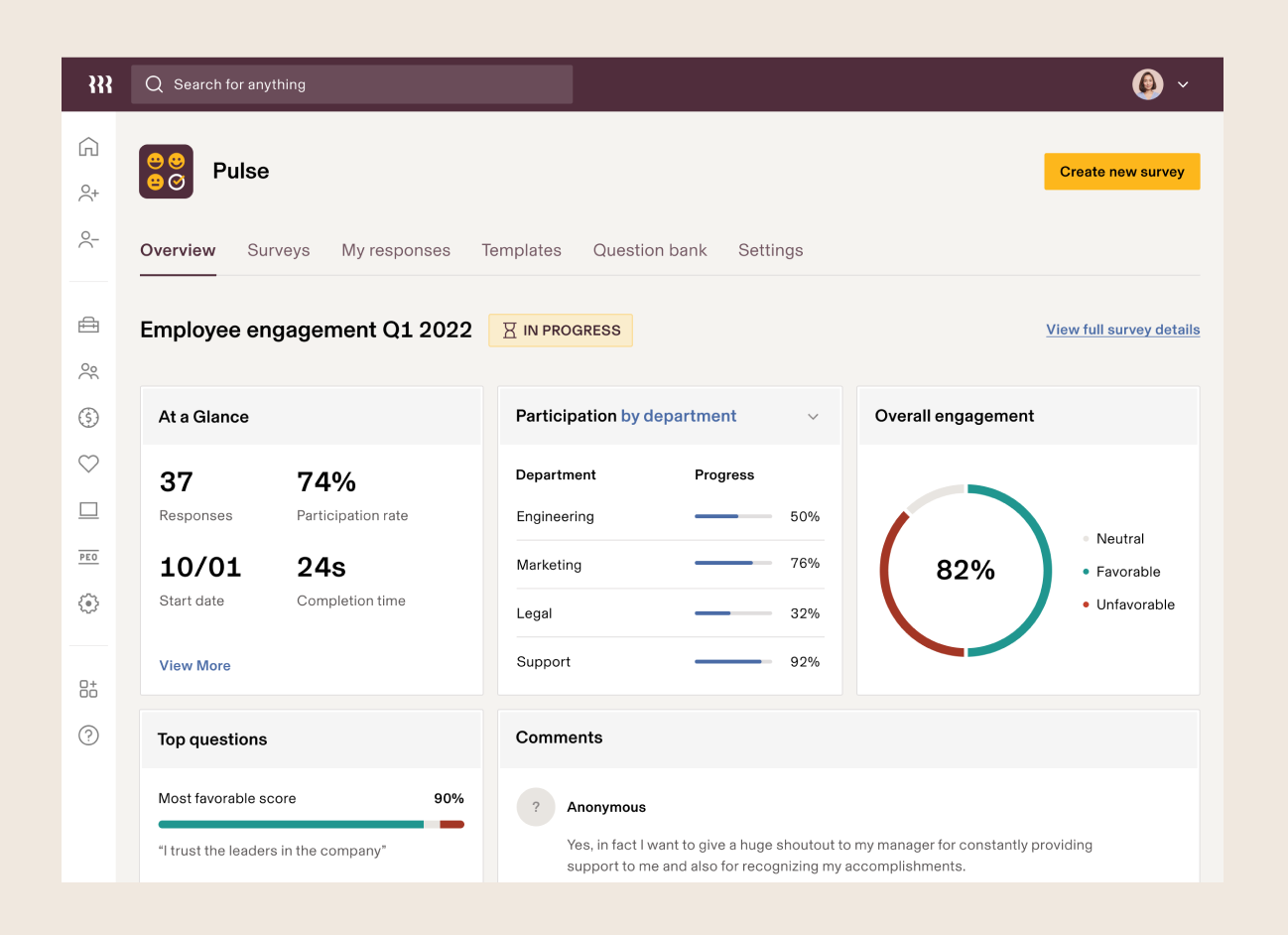Click the 10/01 Start date value
Screen dimensions: 1288x935
(x=200, y=568)
